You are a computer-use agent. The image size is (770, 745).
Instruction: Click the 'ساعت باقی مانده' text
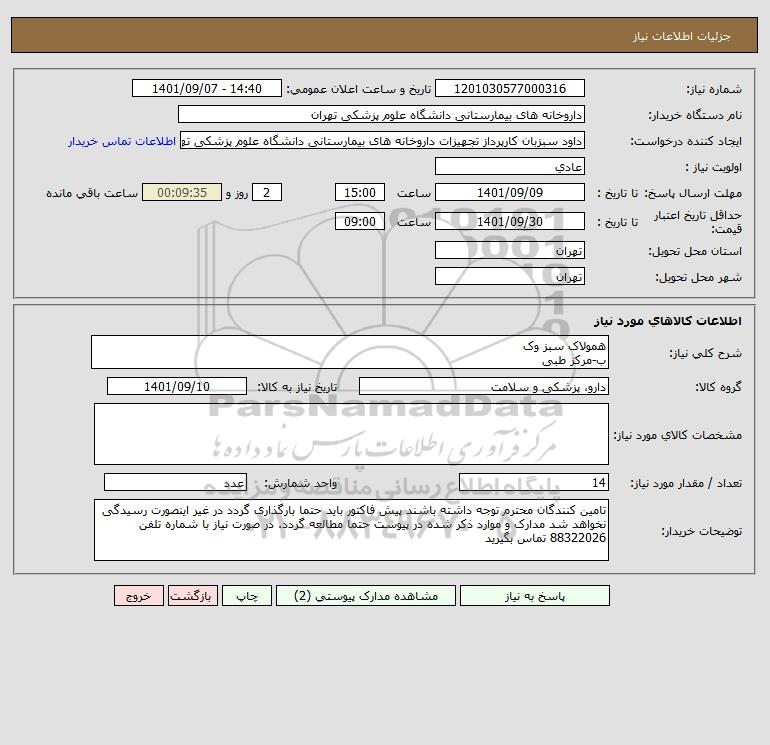click(92, 193)
